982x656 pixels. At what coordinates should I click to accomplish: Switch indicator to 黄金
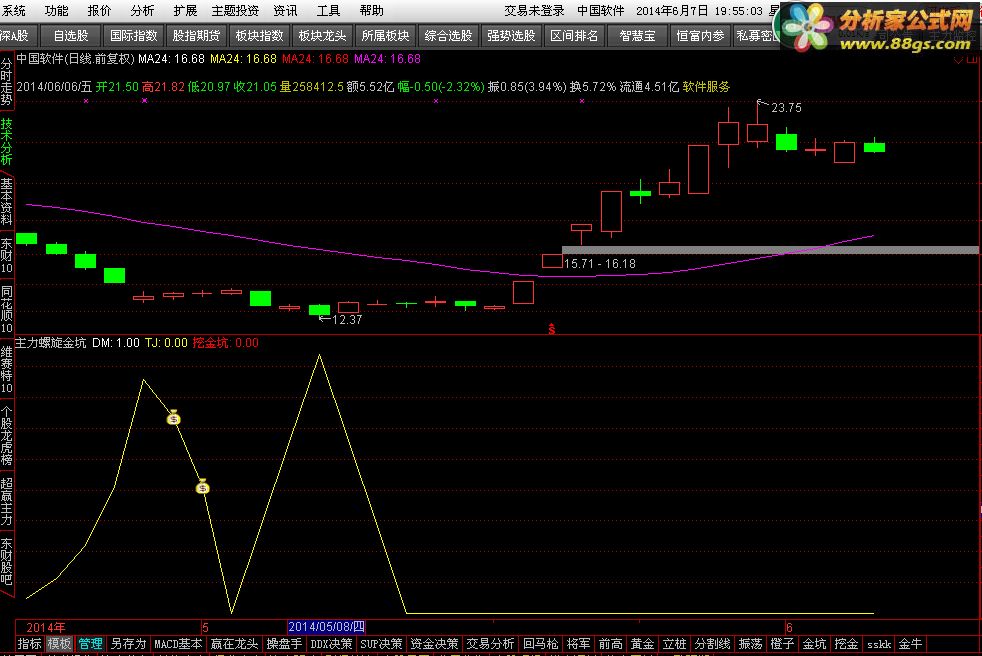click(642, 643)
